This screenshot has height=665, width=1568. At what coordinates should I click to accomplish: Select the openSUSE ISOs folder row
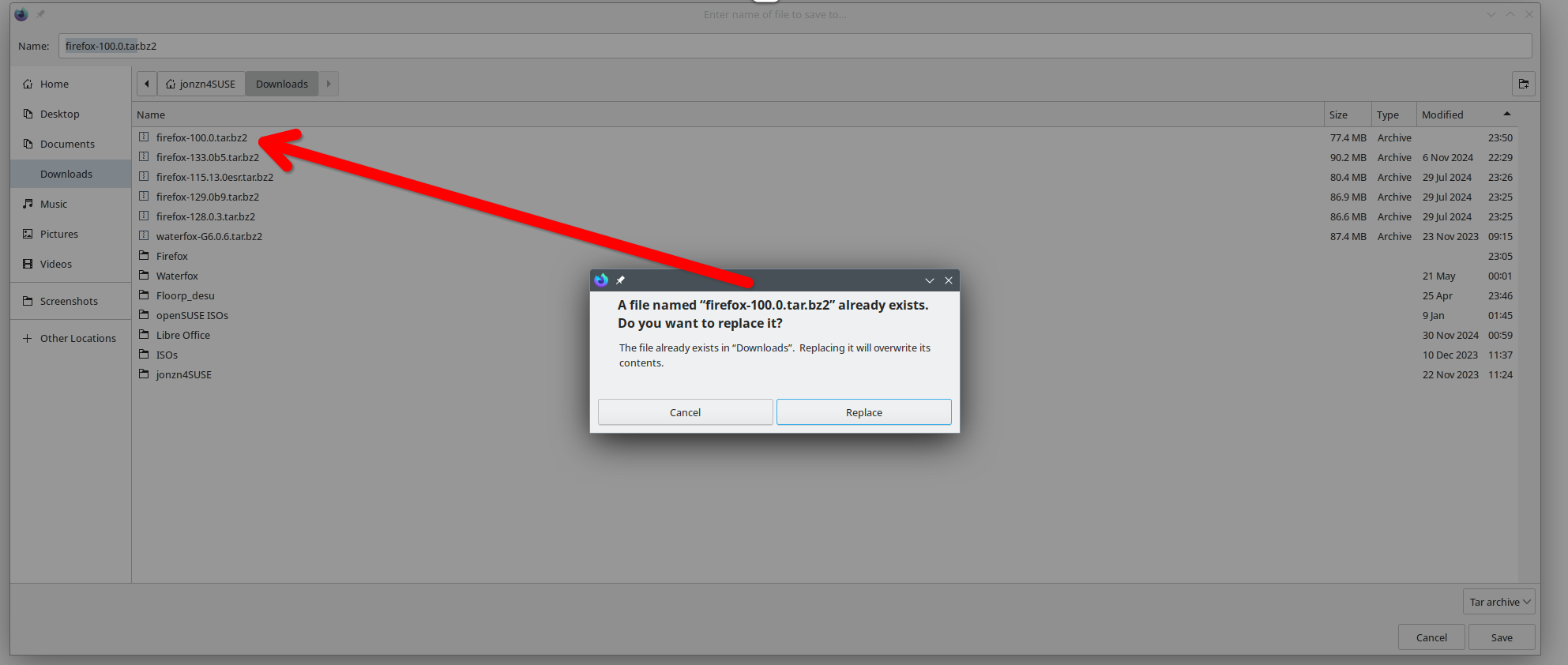tap(825, 315)
